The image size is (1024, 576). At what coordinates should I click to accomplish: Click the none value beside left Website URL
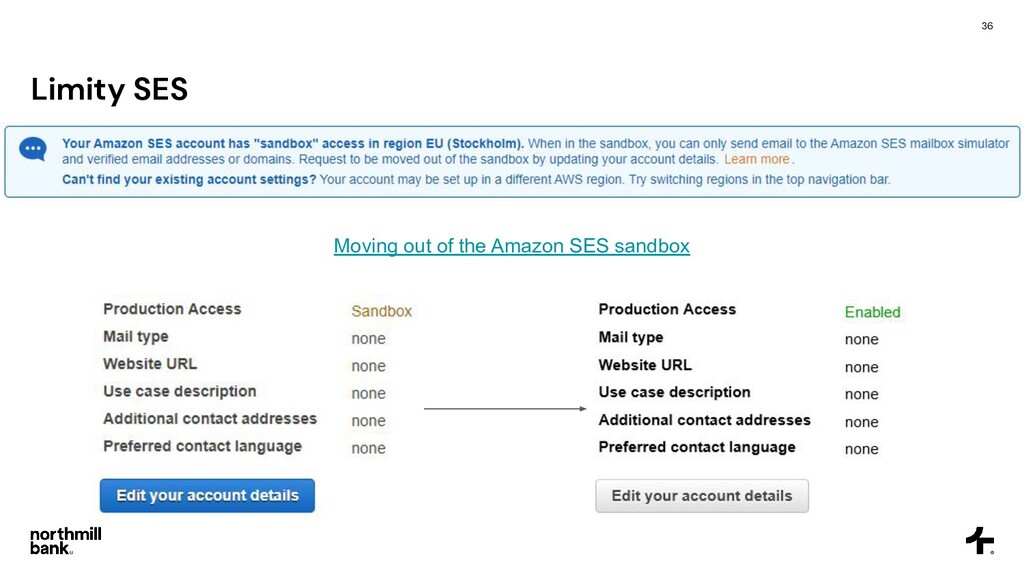click(x=368, y=366)
